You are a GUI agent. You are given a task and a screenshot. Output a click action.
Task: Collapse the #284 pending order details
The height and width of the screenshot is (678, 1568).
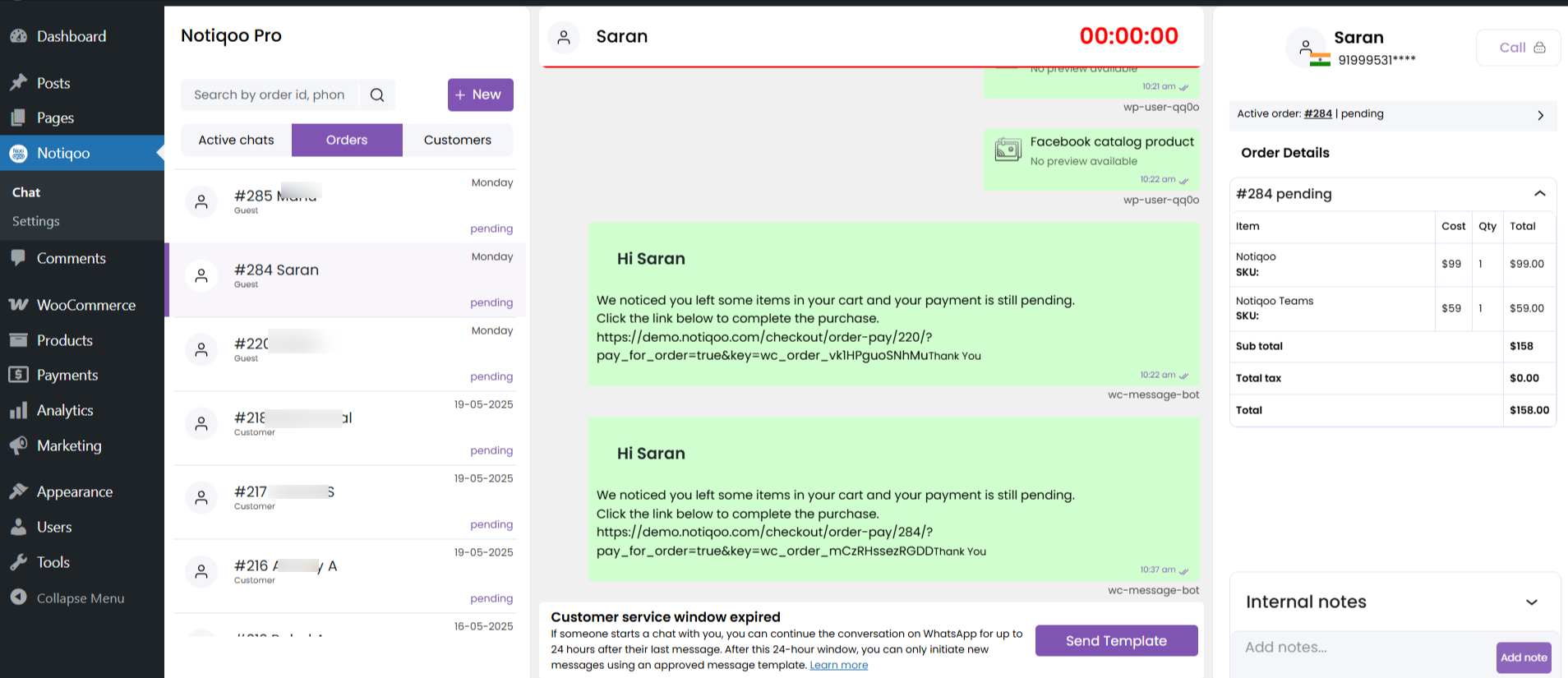pyautogui.click(x=1539, y=194)
